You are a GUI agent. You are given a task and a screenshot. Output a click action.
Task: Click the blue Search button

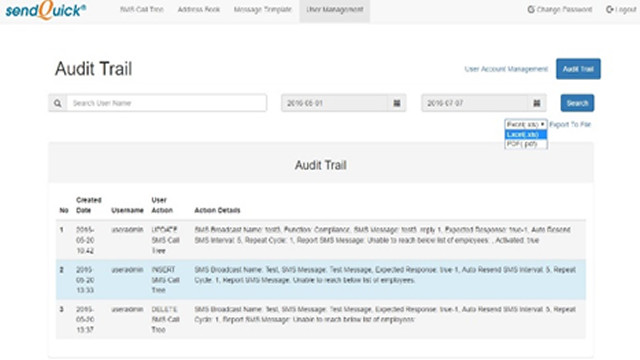[x=577, y=103]
